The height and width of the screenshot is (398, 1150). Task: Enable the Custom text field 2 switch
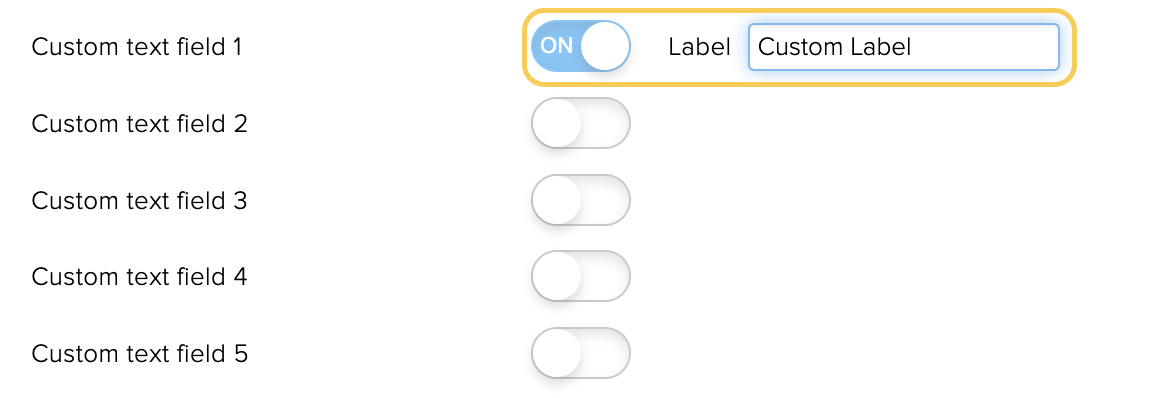580,123
